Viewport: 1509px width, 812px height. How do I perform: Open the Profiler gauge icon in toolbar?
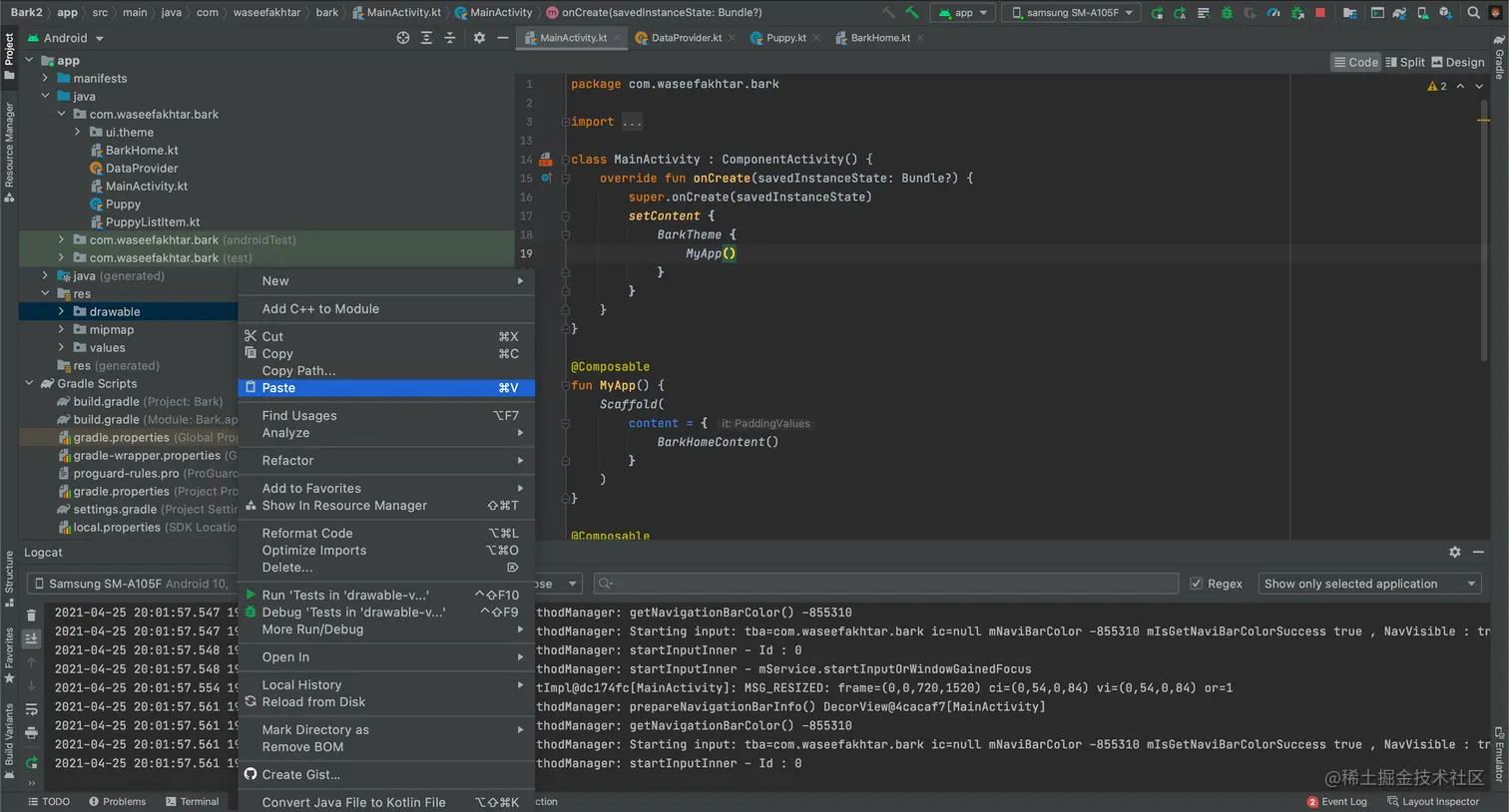(x=1273, y=13)
